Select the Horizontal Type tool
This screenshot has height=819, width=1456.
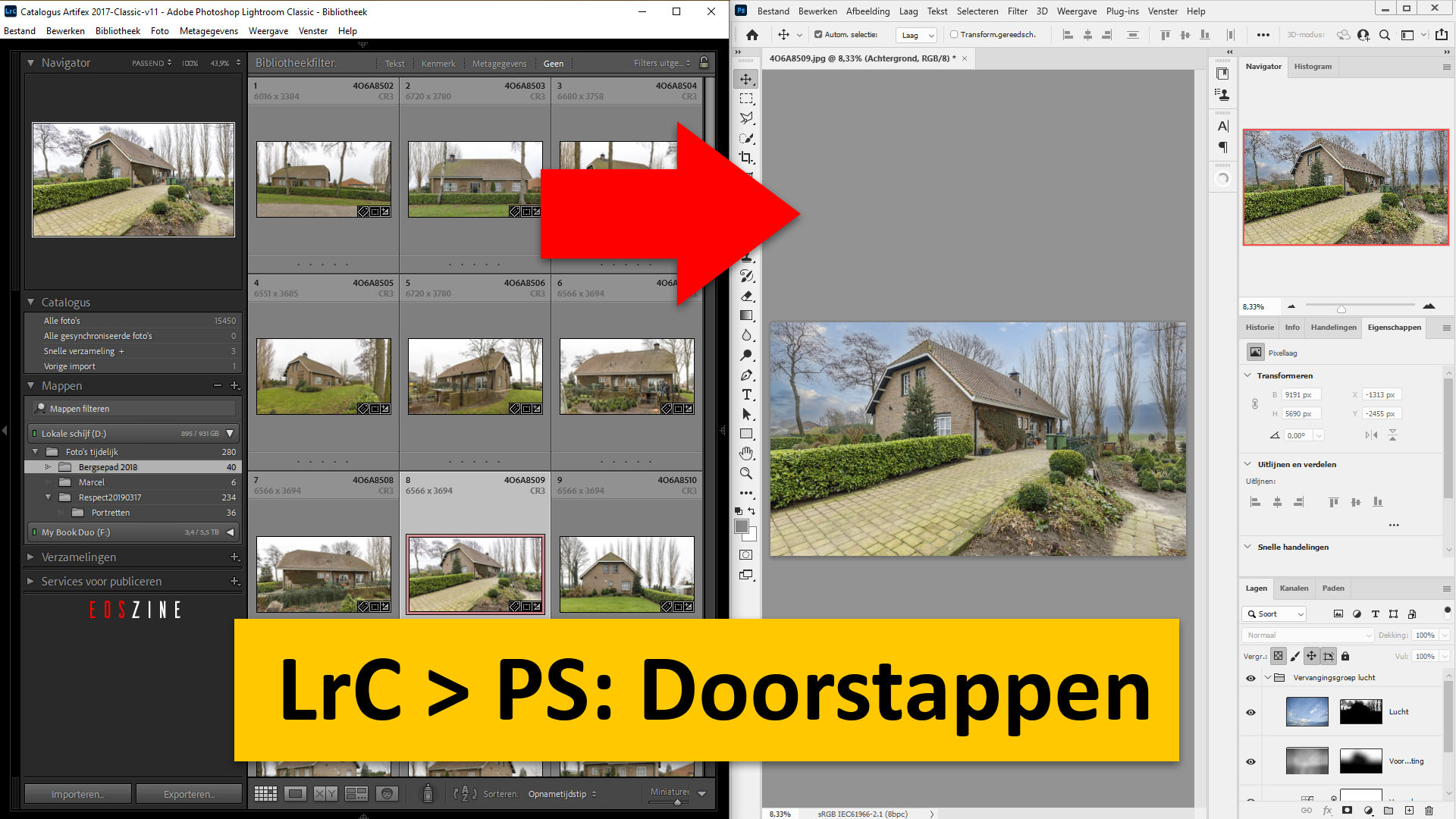[x=746, y=394]
